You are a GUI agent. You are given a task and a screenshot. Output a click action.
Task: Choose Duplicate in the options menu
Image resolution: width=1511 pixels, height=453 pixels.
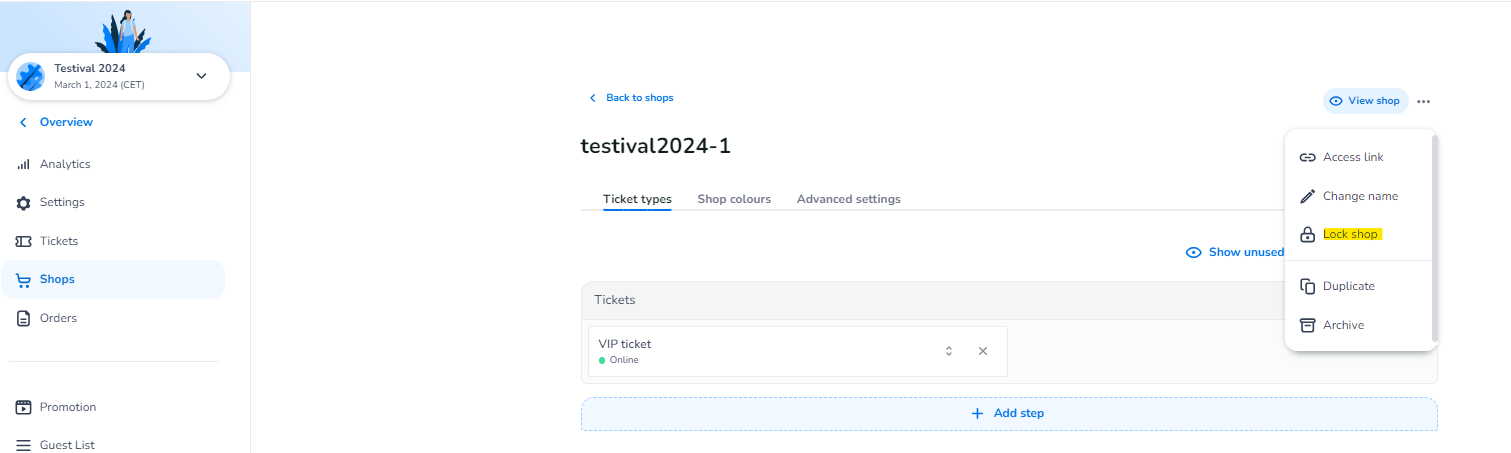(1348, 286)
